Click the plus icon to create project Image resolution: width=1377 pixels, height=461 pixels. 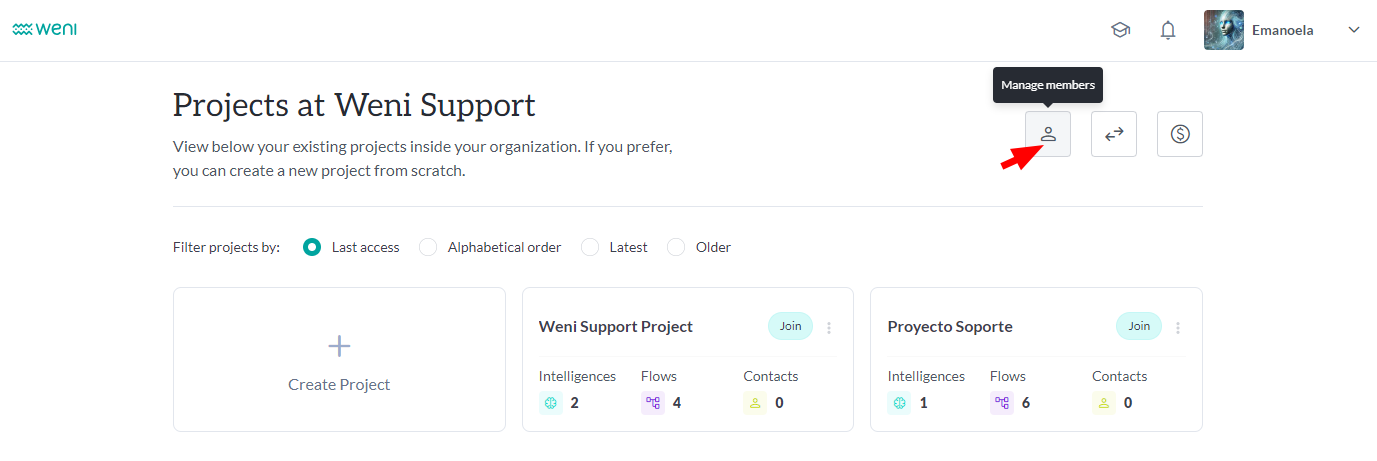[339, 346]
